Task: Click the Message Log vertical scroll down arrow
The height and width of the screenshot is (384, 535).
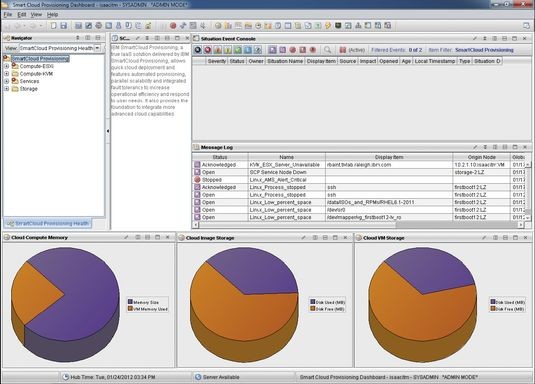Action: click(528, 217)
